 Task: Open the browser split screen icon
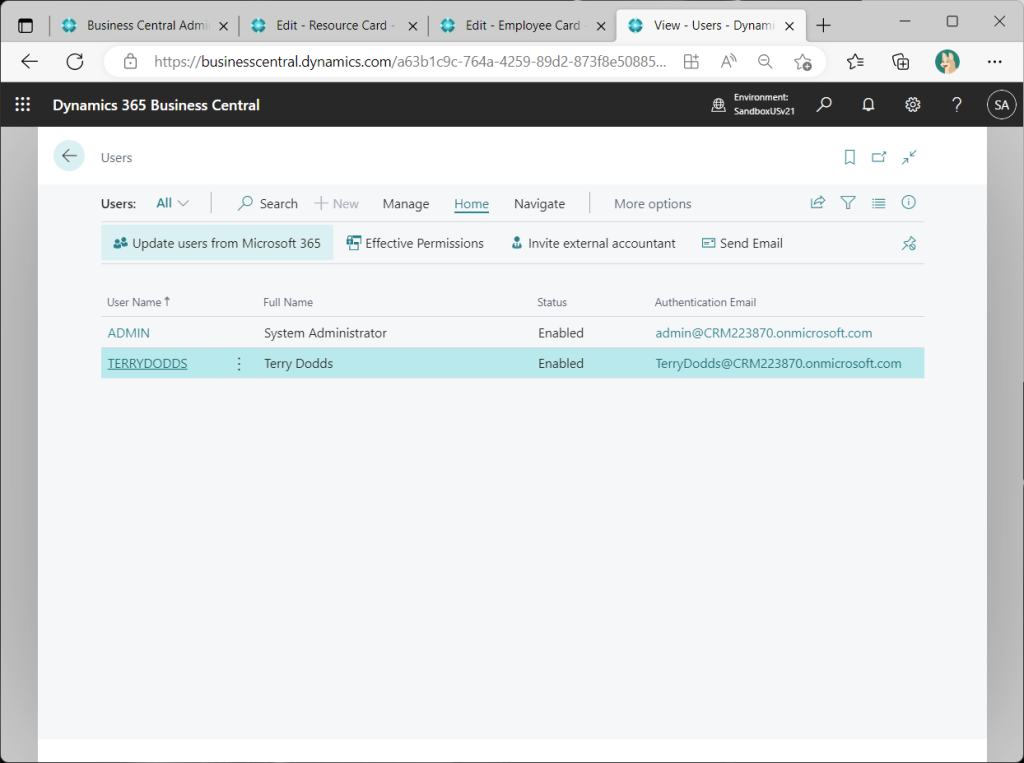tap(691, 62)
